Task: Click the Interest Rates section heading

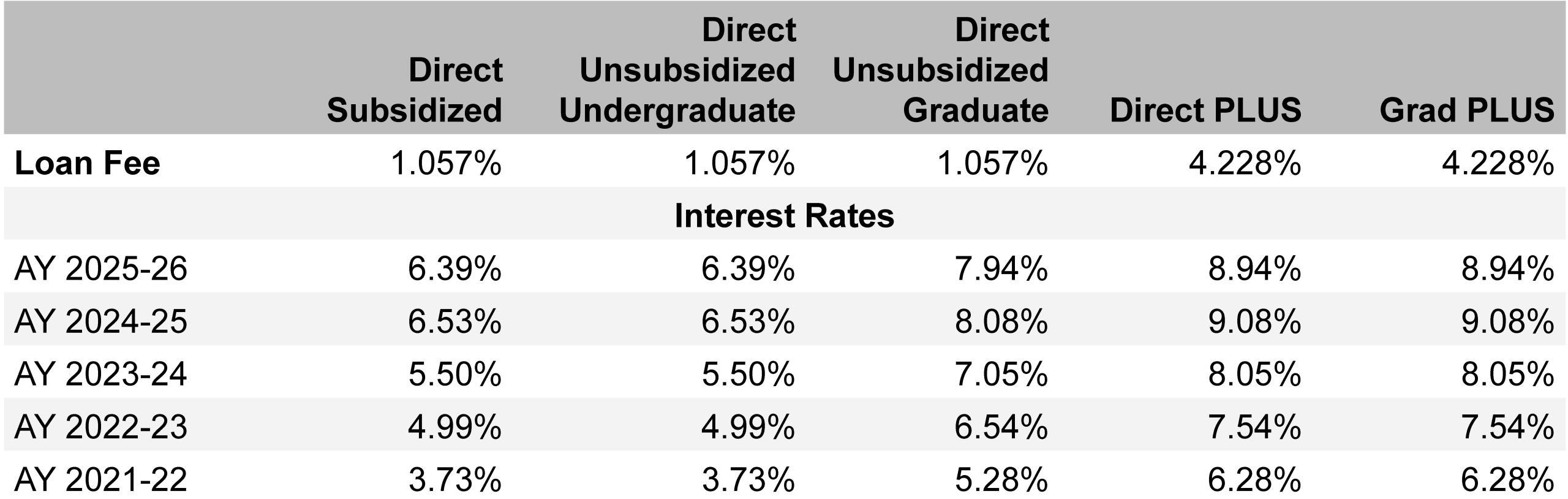Action: (784, 216)
